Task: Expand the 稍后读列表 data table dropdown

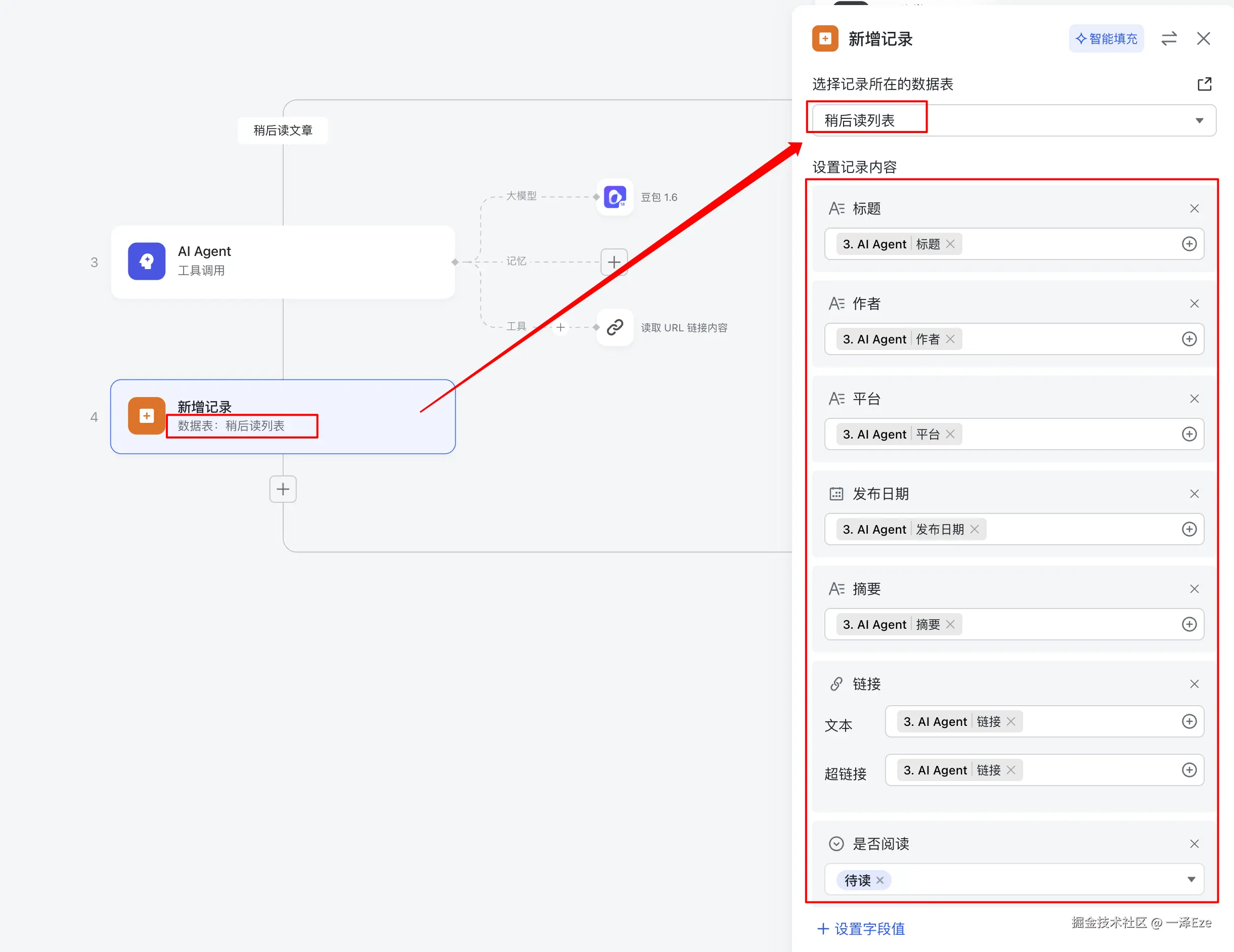Action: [x=1199, y=120]
